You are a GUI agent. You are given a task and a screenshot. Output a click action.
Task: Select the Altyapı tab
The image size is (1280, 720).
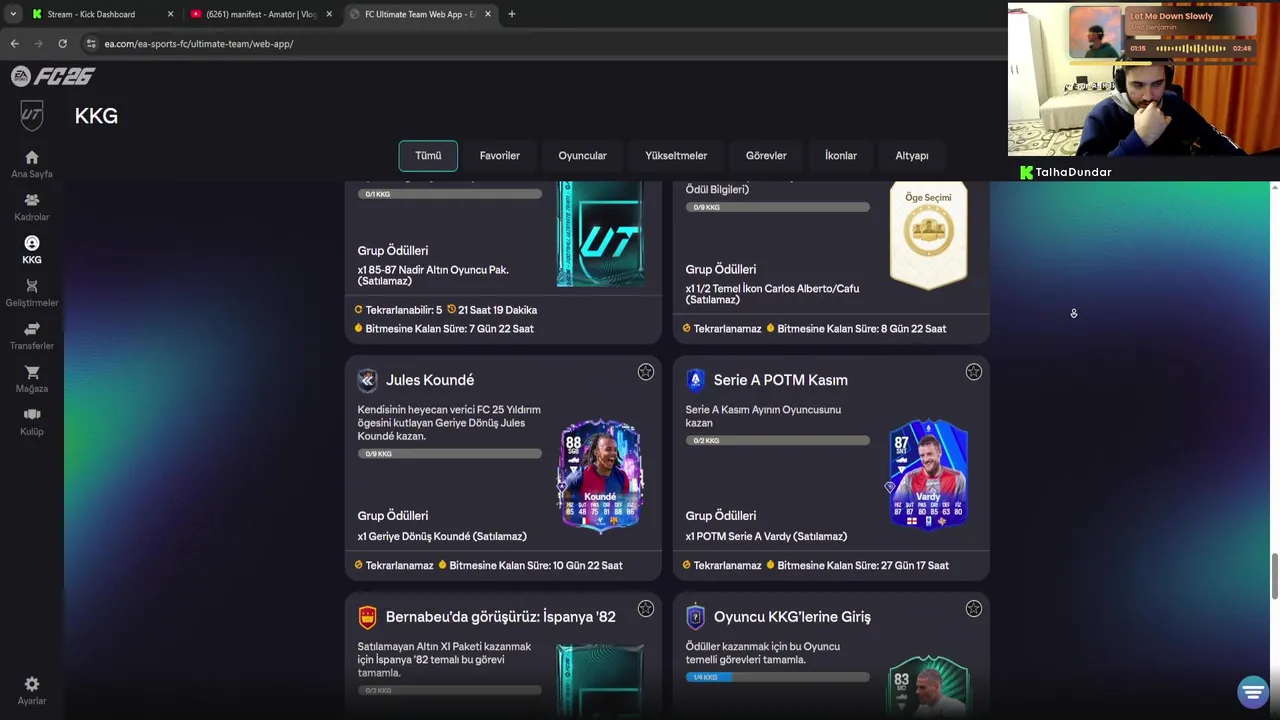[x=912, y=156]
